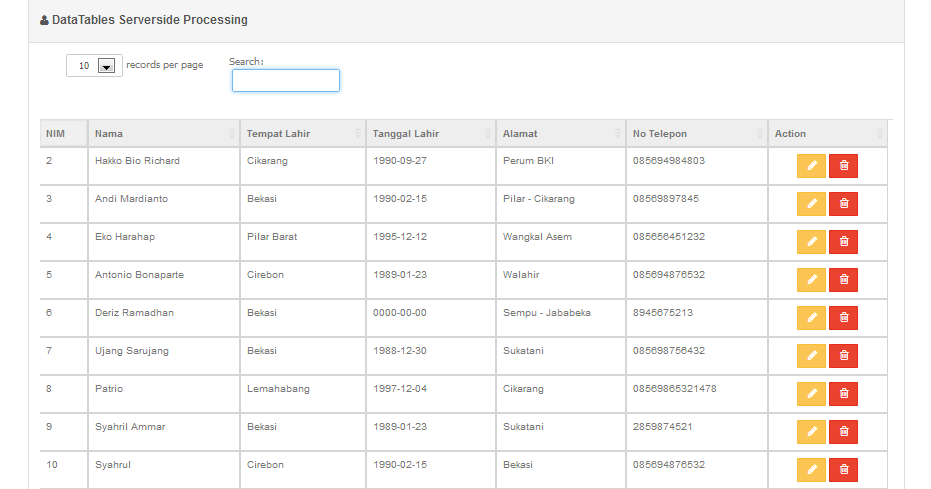Click the Action column header
The image size is (931, 489).
point(828,134)
